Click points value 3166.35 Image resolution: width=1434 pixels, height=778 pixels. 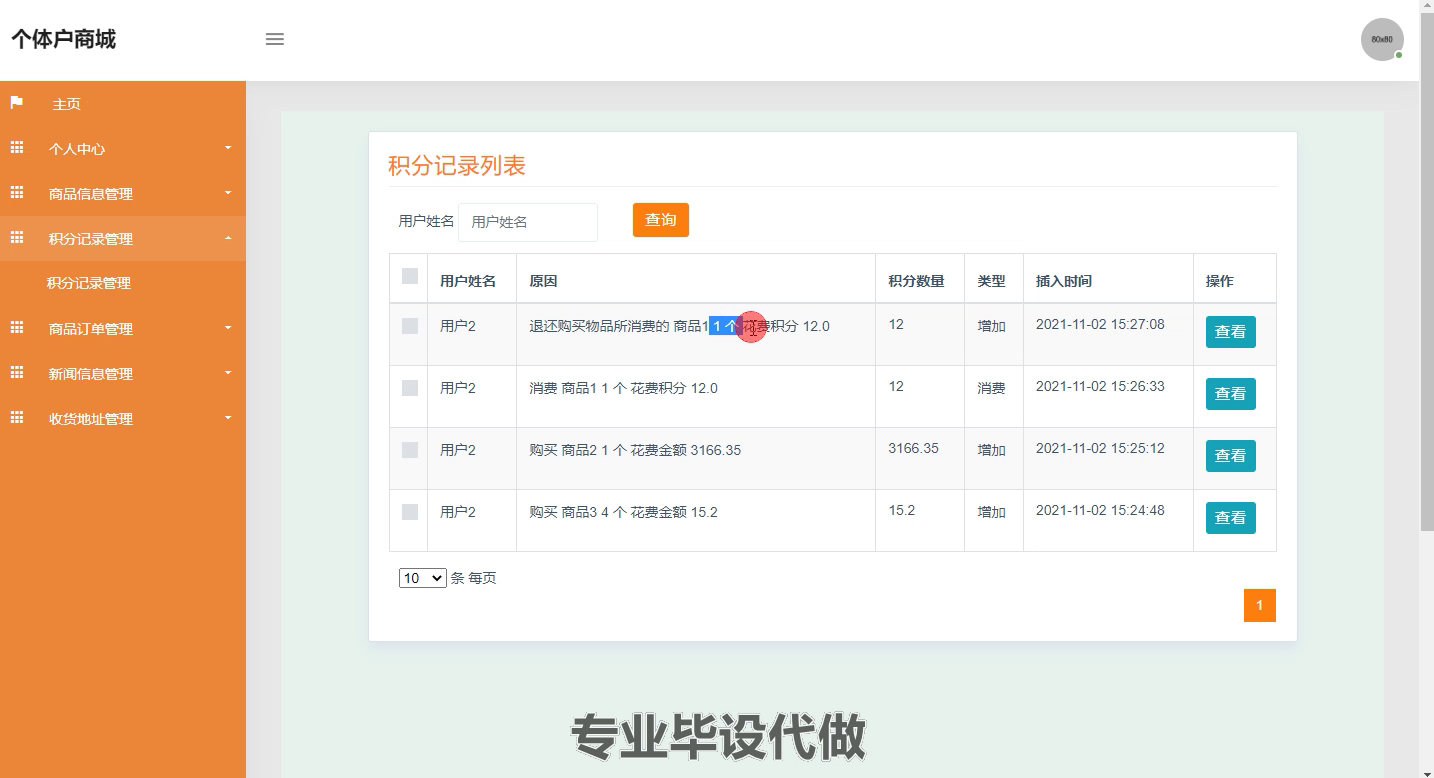coord(913,448)
